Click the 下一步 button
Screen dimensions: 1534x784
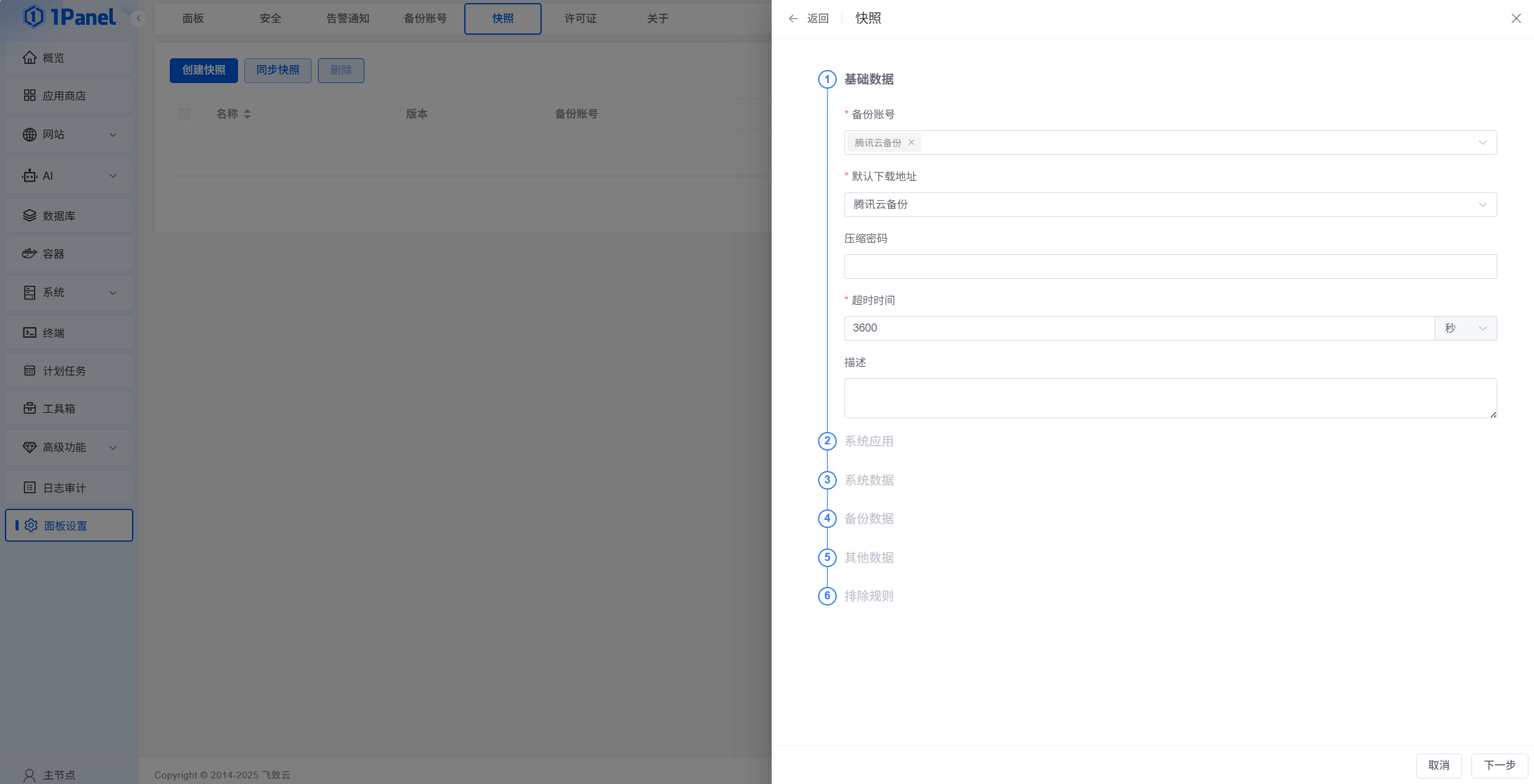[x=1499, y=765]
